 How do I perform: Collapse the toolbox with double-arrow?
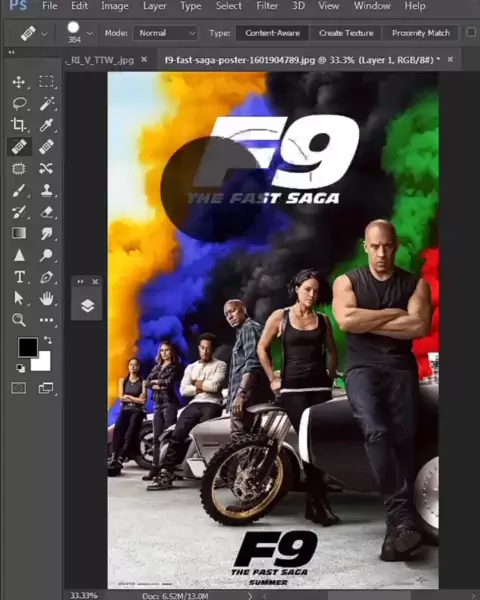pyautogui.click(x=11, y=52)
